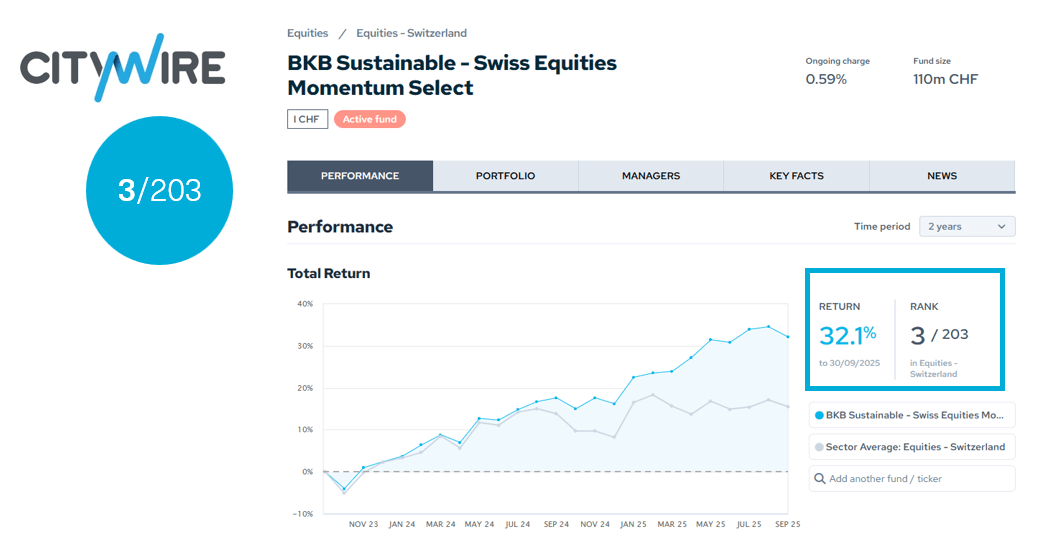Toggle Sector Average: Equities - Switzerland series
Image resolution: width=1048 pixels, height=540 pixels.
point(915,447)
